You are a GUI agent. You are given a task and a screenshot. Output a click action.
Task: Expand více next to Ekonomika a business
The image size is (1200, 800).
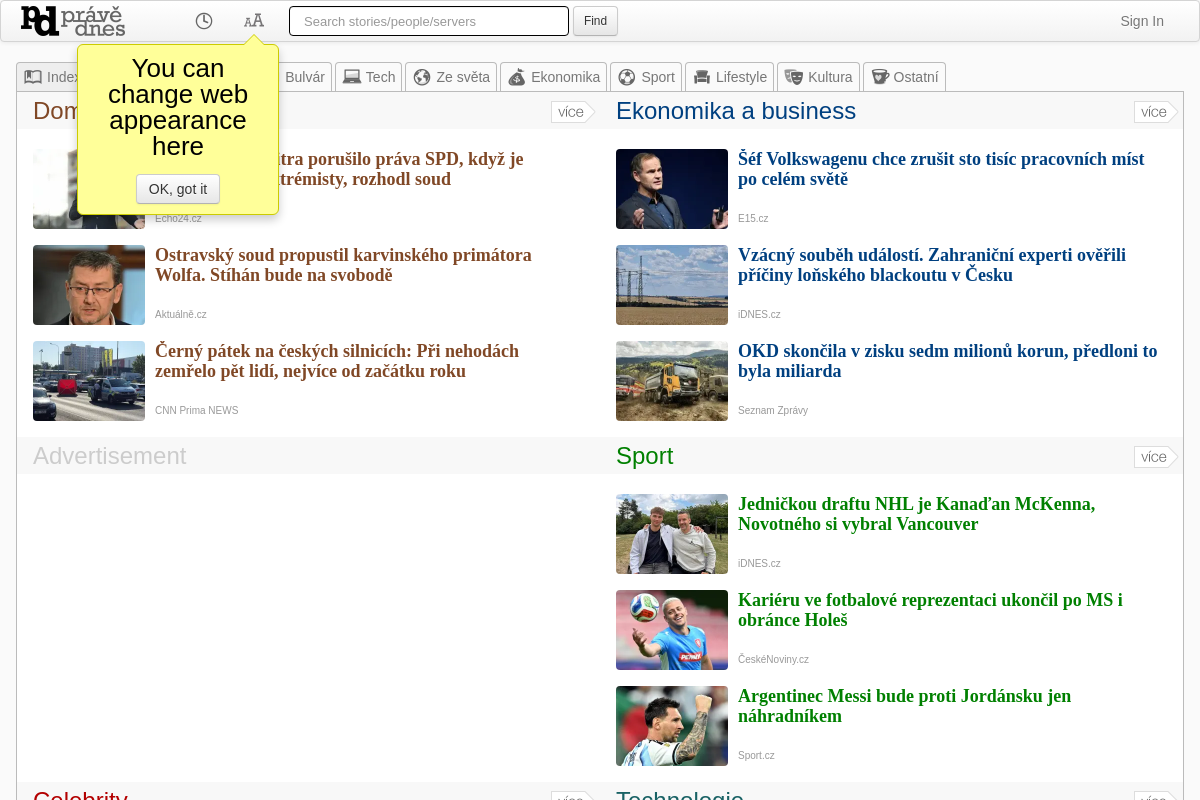point(1154,112)
